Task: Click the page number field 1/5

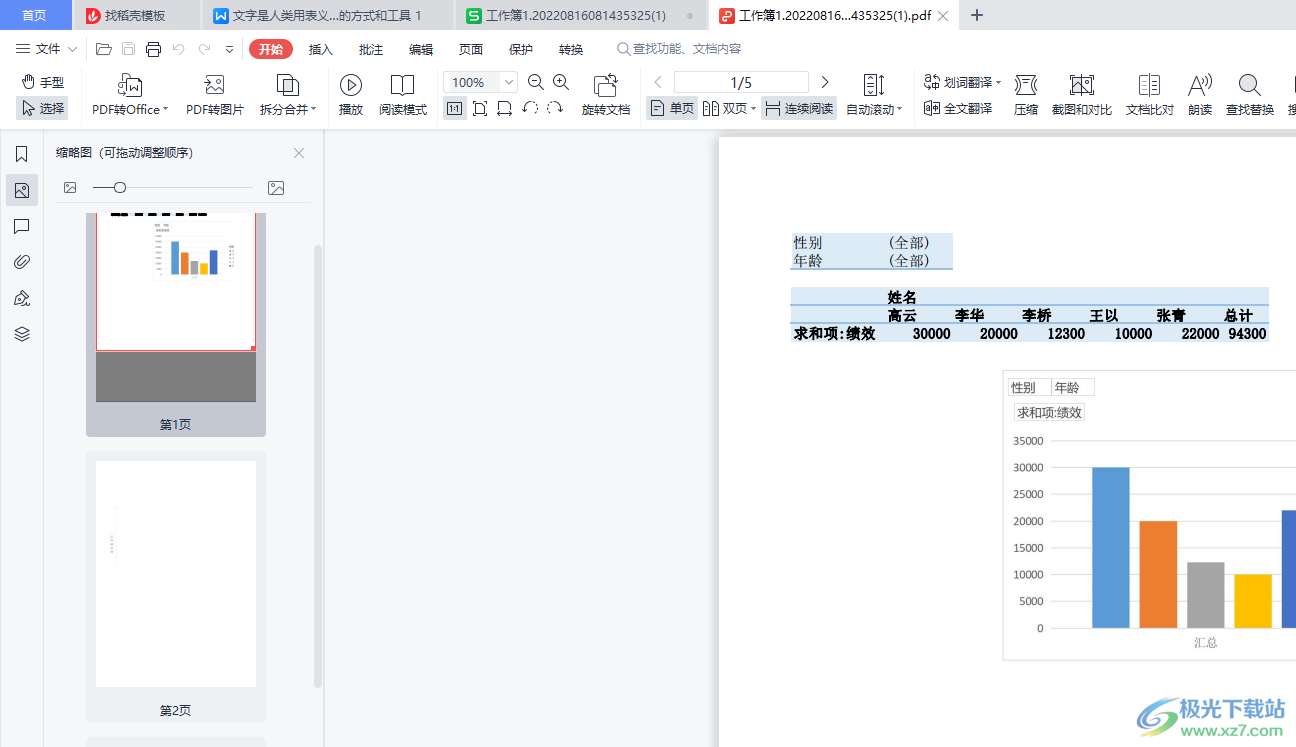Action: tap(741, 82)
